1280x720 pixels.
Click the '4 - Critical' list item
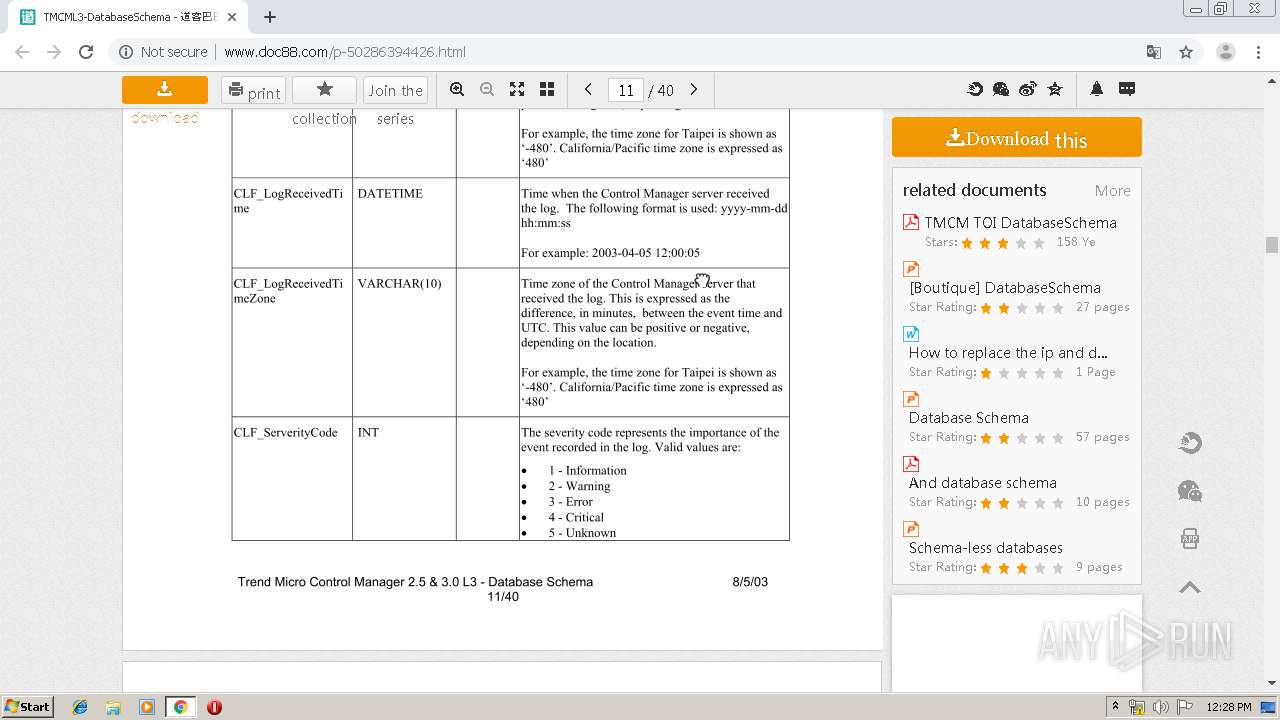coord(576,518)
